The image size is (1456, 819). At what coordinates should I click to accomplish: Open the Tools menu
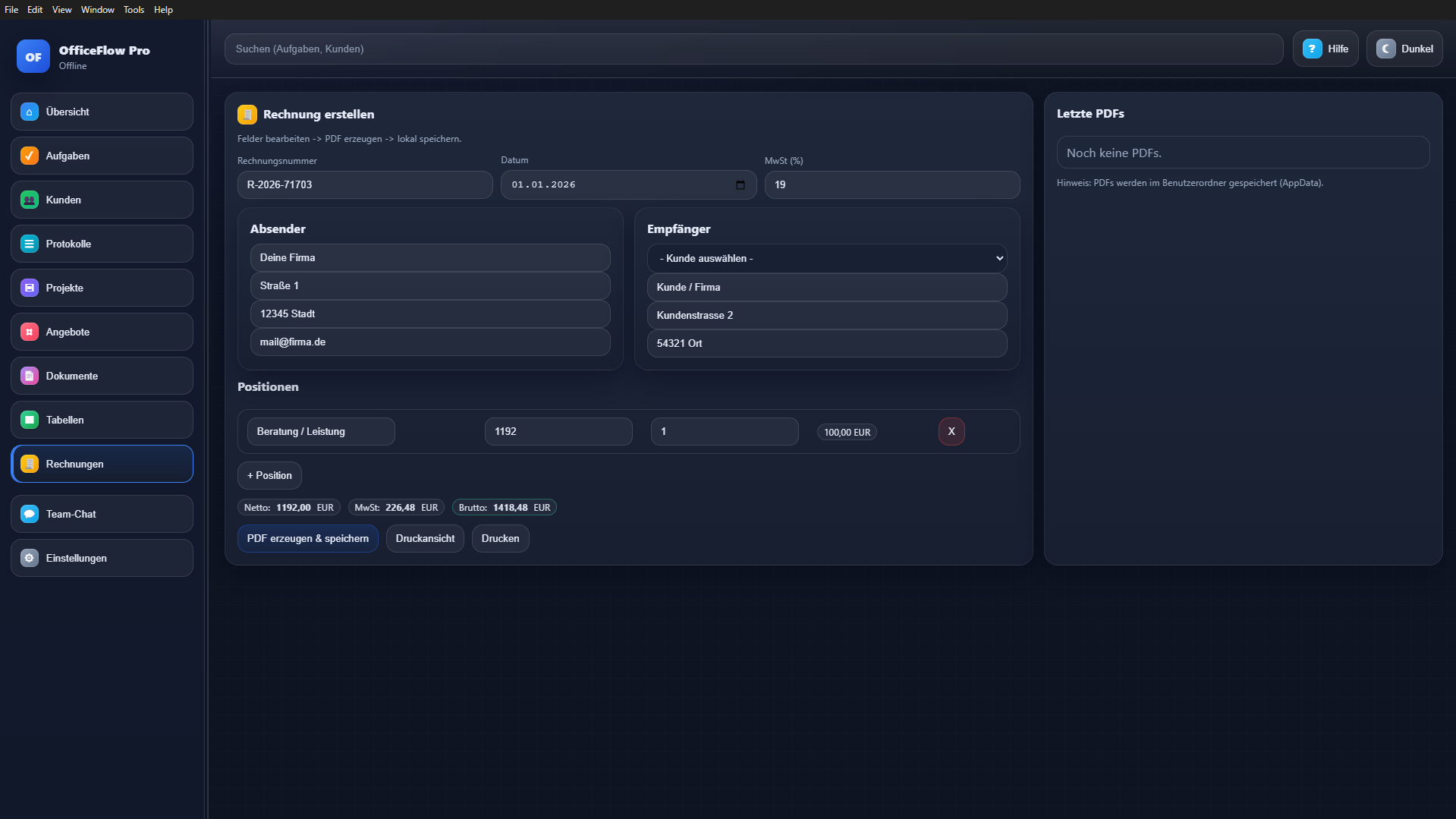point(134,10)
